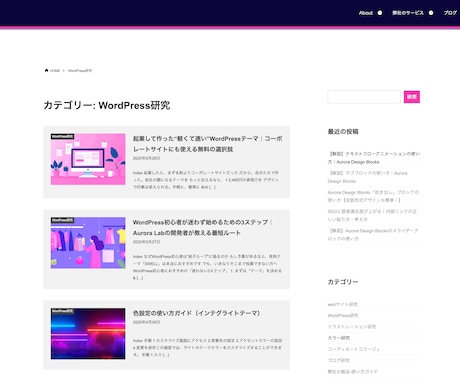
Task: Open post 色設定の使い方ガイド（インテグライトテーマ）
Action: 196,313
